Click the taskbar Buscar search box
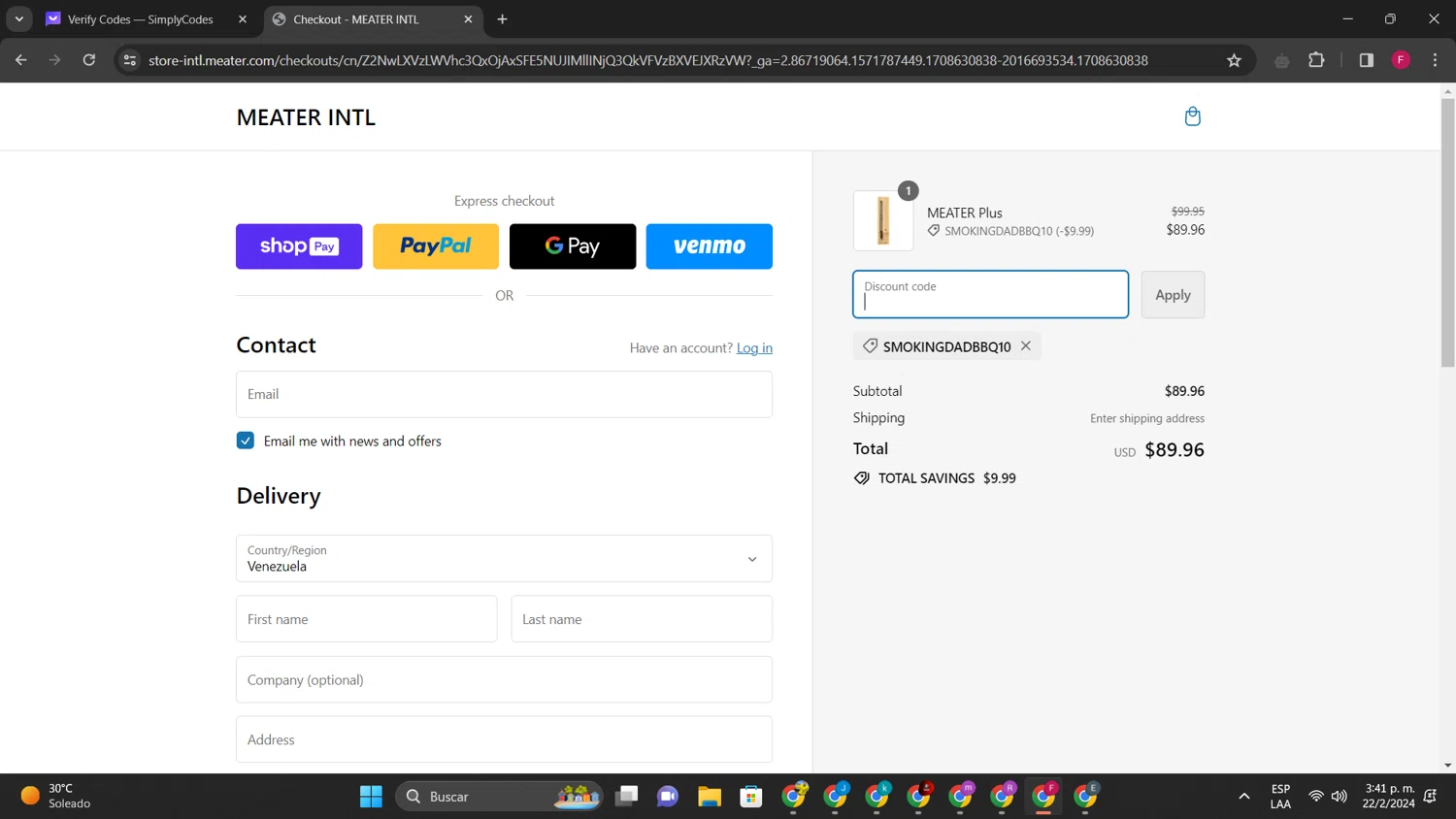This screenshot has height=819, width=1456. tap(499, 797)
